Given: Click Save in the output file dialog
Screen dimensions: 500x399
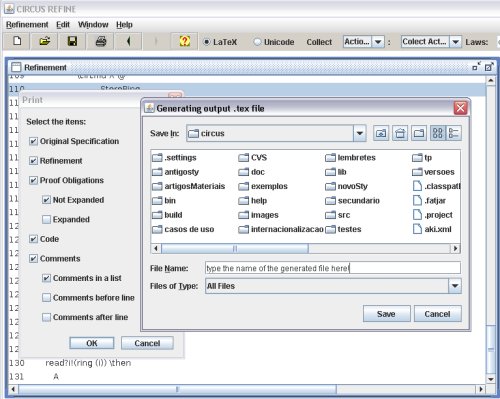Looking at the screenshot, I should pyautogui.click(x=386, y=314).
